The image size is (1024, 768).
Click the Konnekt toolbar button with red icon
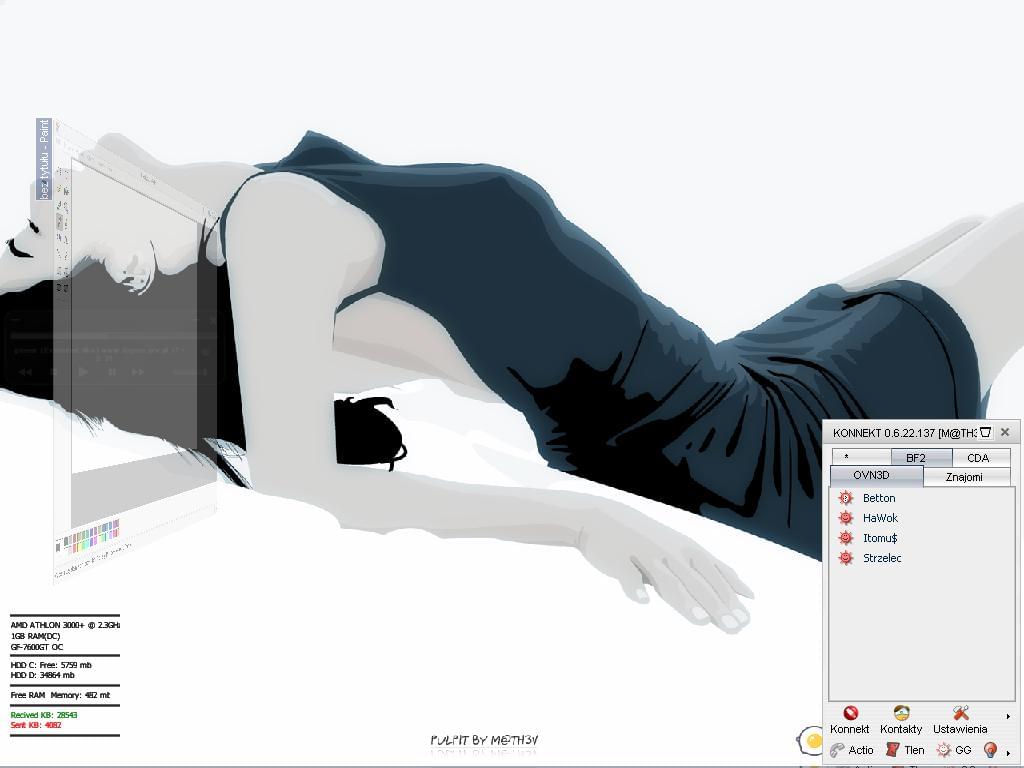850,720
